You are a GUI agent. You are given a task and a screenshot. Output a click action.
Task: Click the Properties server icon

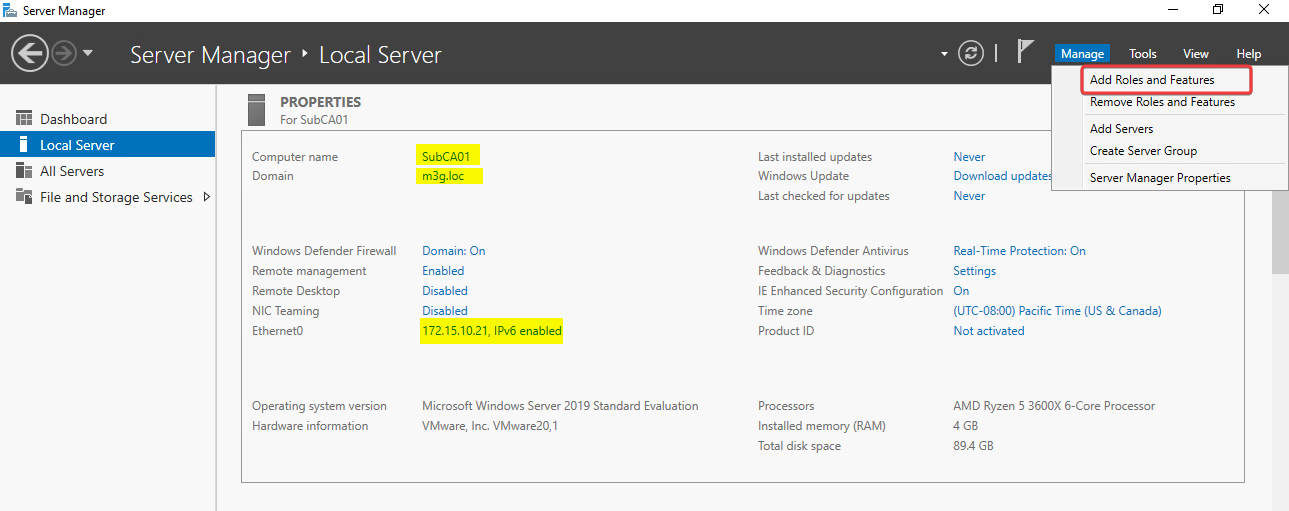pyautogui.click(x=257, y=109)
